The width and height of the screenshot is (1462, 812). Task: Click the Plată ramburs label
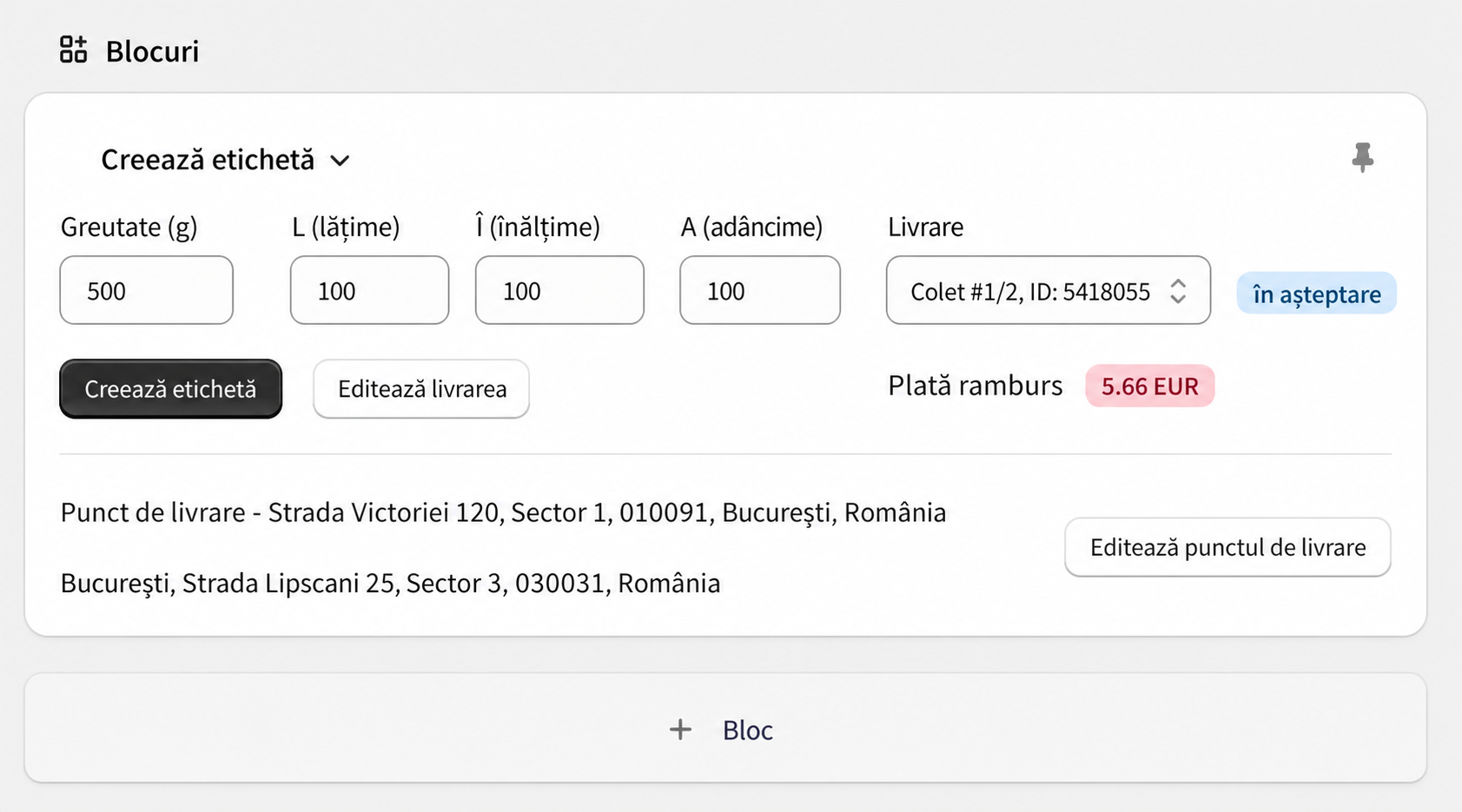(x=975, y=386)
